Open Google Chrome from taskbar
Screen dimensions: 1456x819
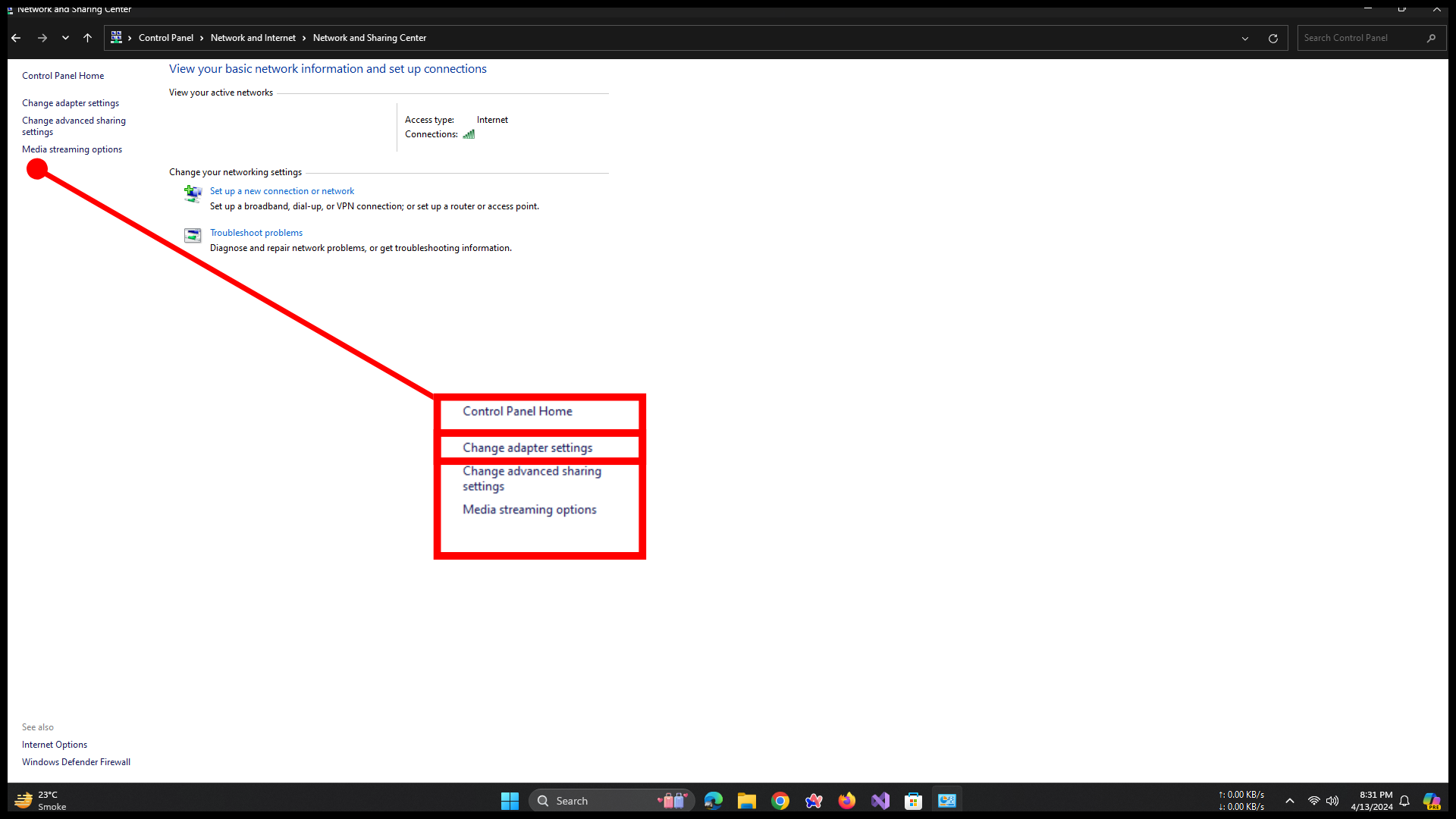coord(780,801)
